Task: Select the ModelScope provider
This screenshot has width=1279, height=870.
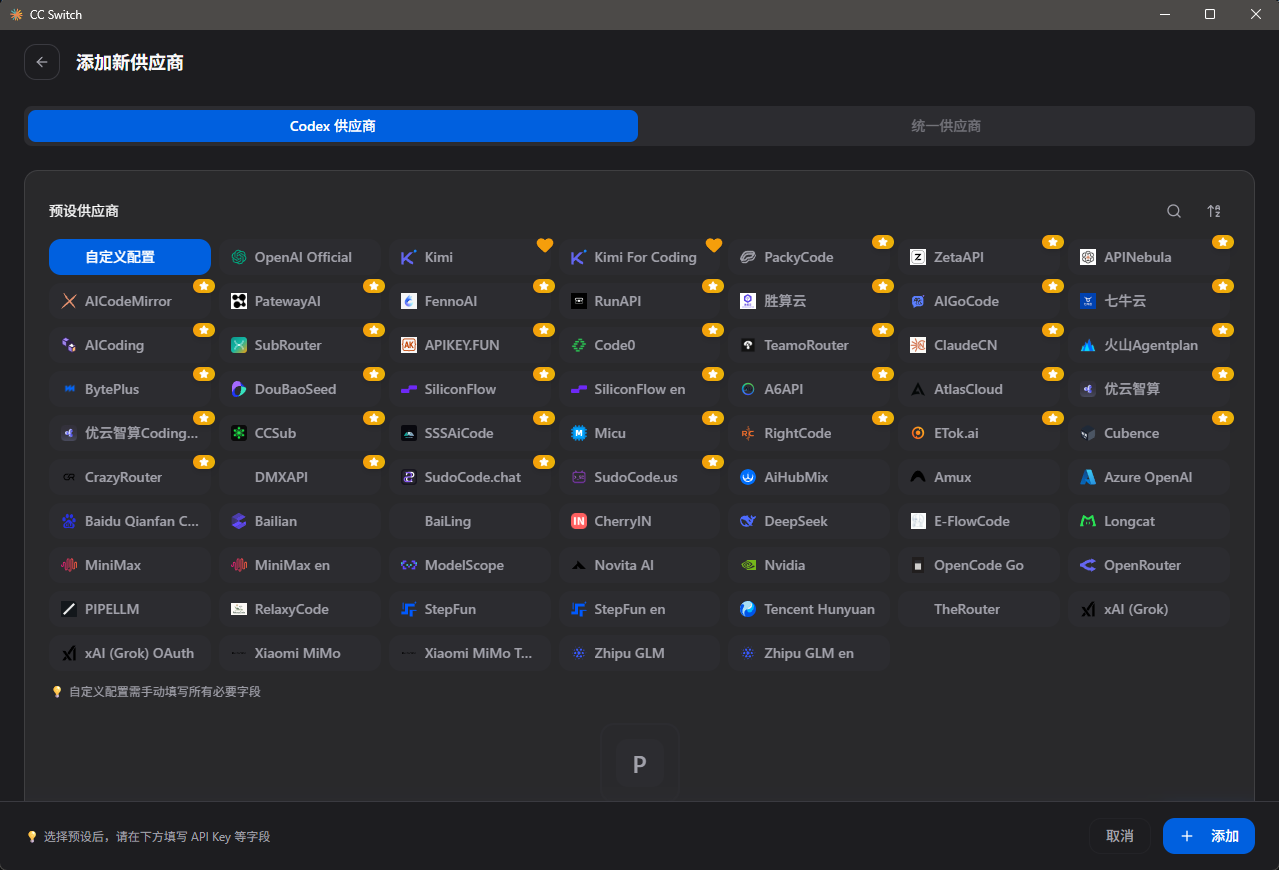Action: pos(470,565)
